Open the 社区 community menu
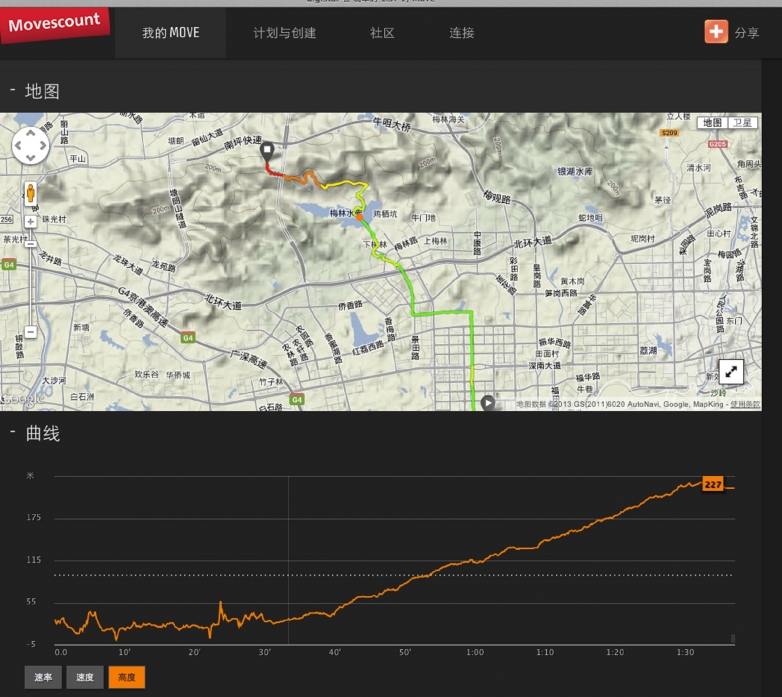The width and height of the screenshot is (782, 697). click(382, 33)
